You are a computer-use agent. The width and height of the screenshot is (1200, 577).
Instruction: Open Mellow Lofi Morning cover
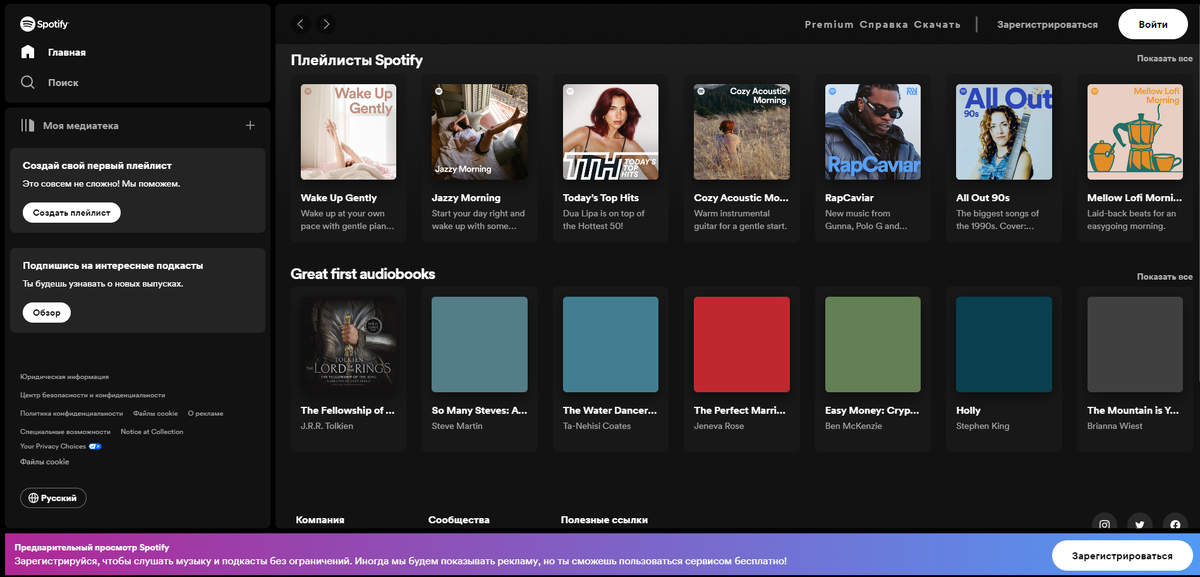tap(1134, 132)
